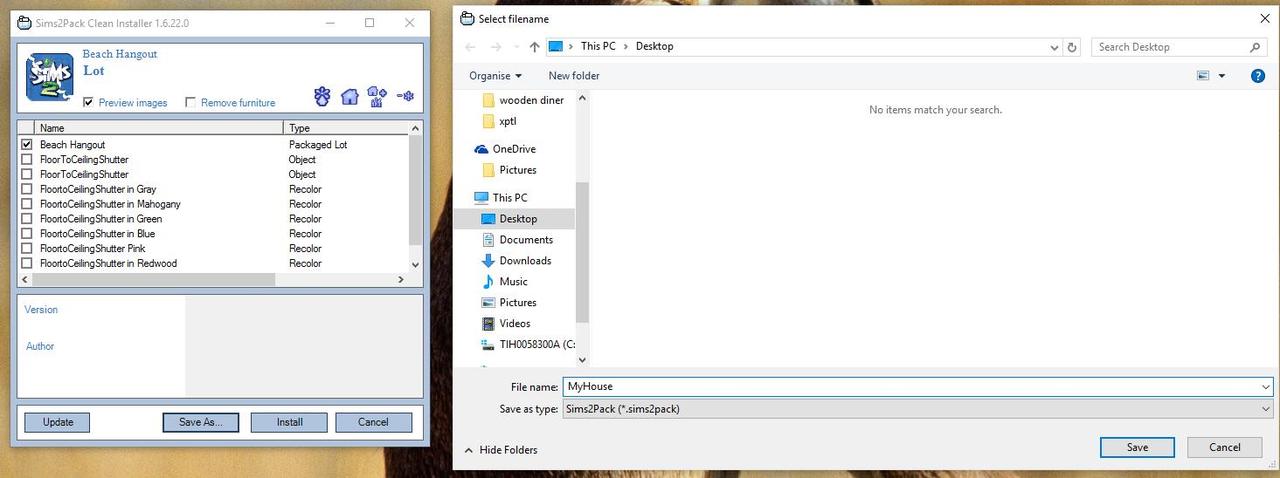Uncheck the Beach Hangout item checkbox
The image size is (1280, 478).
(x=27, y=145)
